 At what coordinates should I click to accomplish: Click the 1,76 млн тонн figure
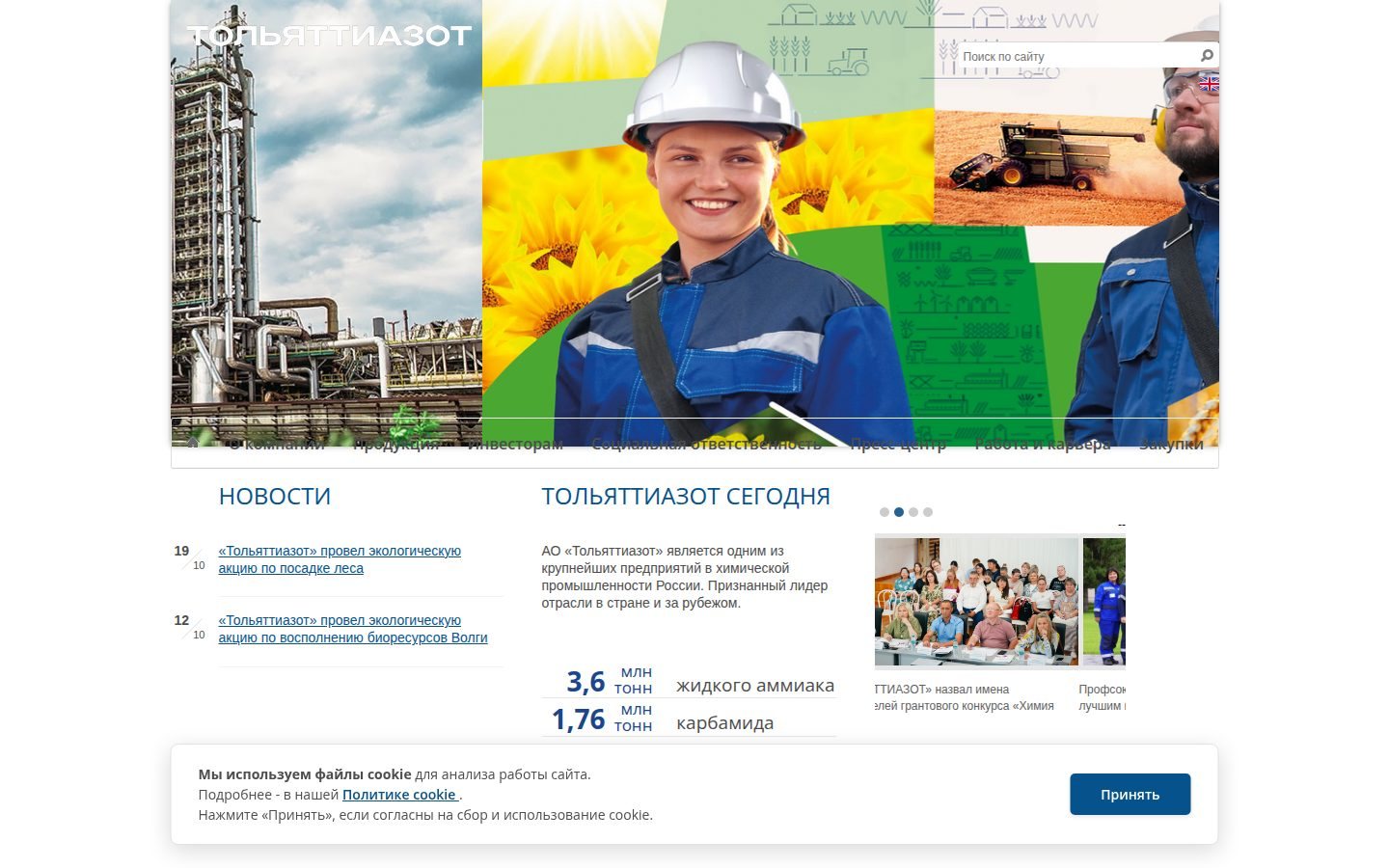(x=602, y=719)
